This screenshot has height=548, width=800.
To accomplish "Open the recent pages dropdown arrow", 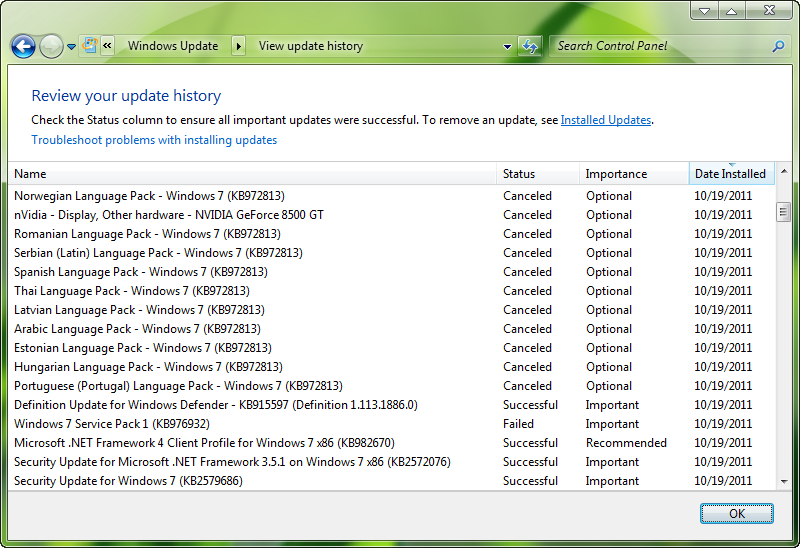I will pyautogui.click(x=71, y=47).
